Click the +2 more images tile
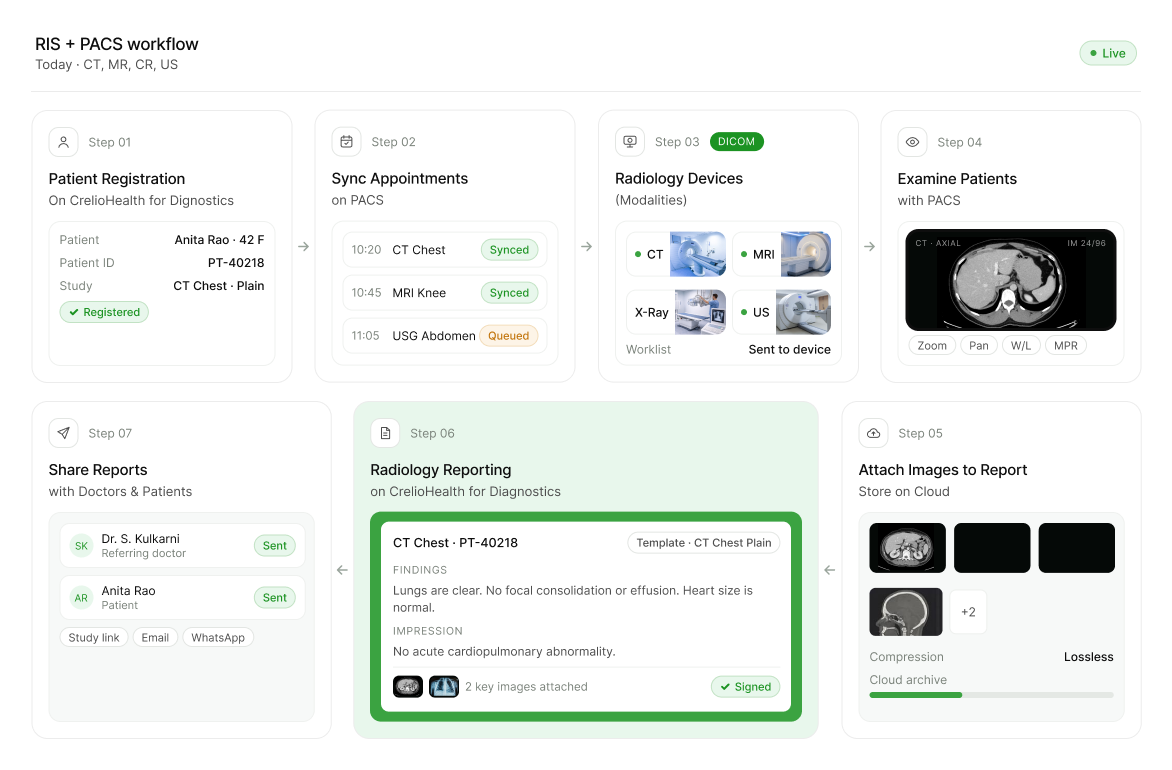 (968, 612)
